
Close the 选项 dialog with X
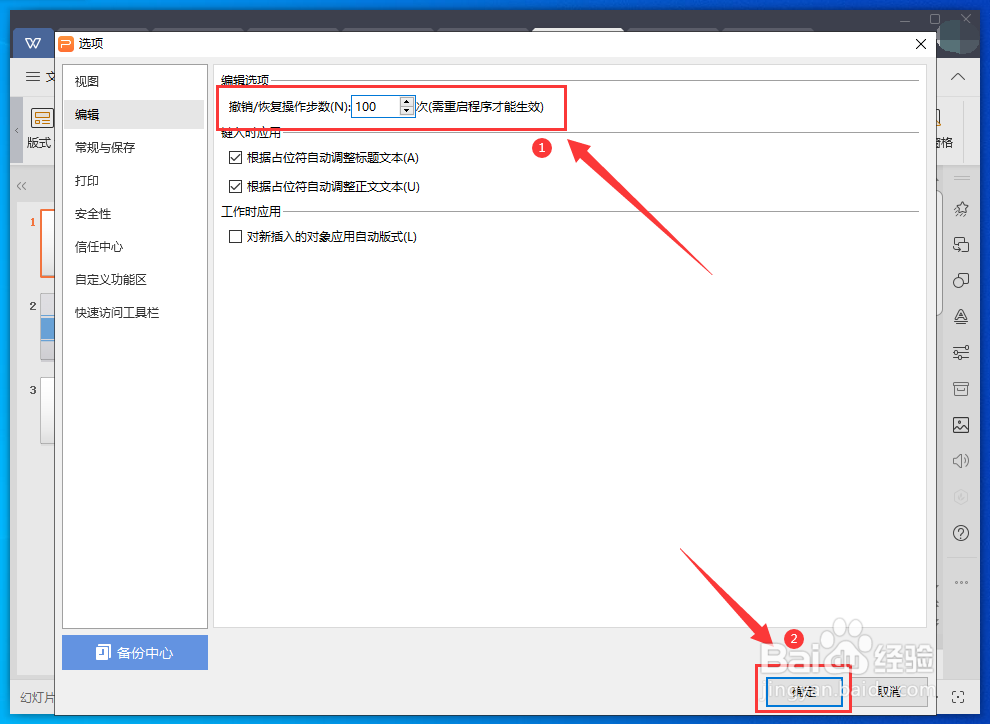point(921,44)
